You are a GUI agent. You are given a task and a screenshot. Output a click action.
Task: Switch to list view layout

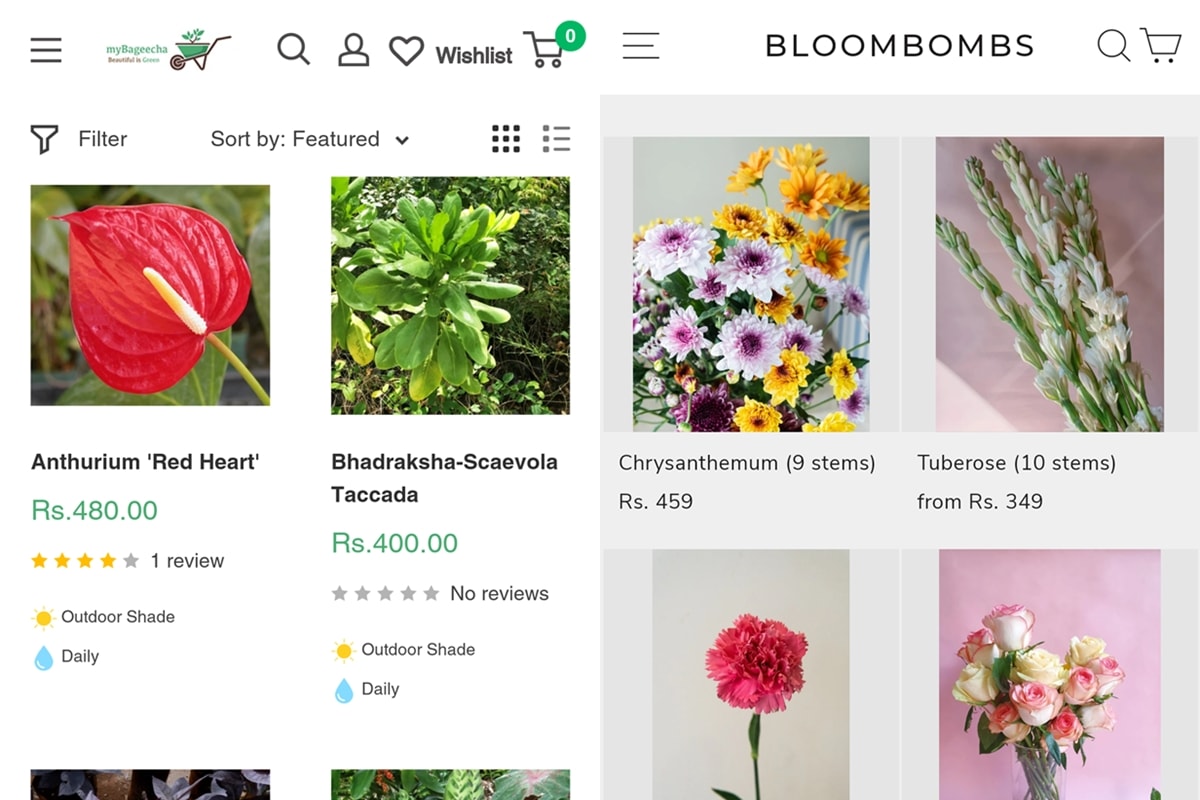[x=556, y=139]
